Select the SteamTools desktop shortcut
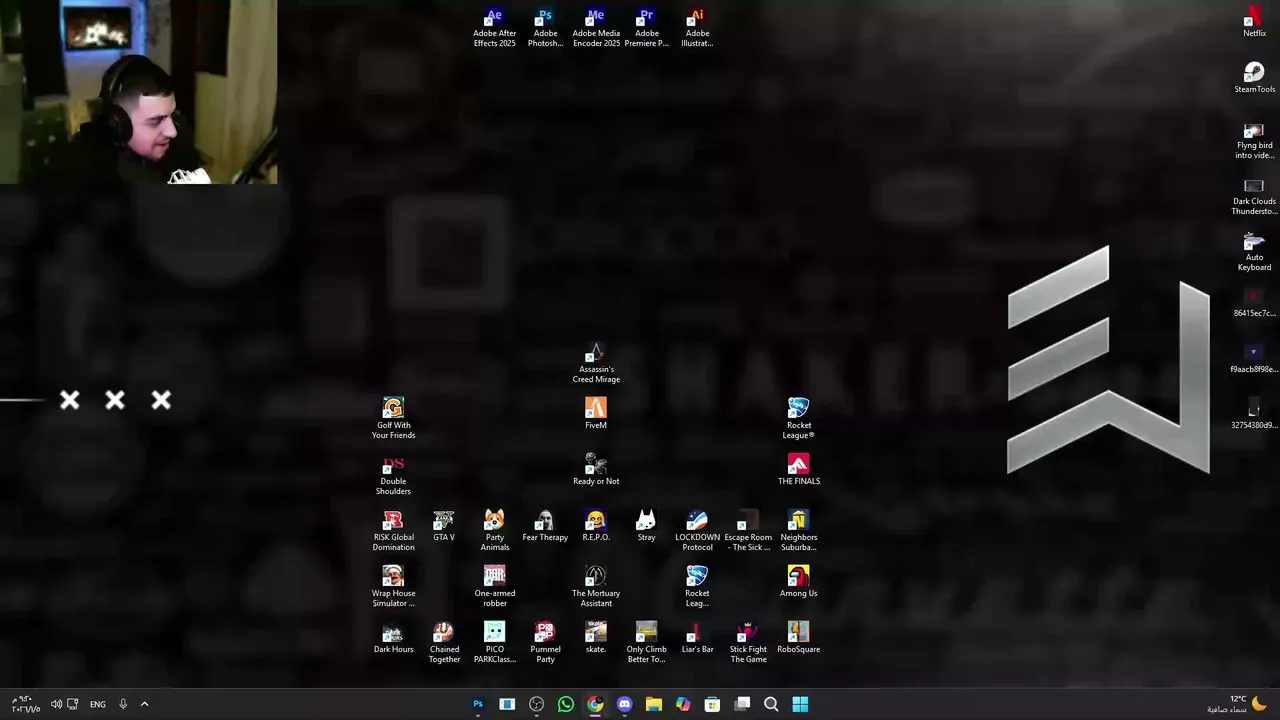 1254,79
